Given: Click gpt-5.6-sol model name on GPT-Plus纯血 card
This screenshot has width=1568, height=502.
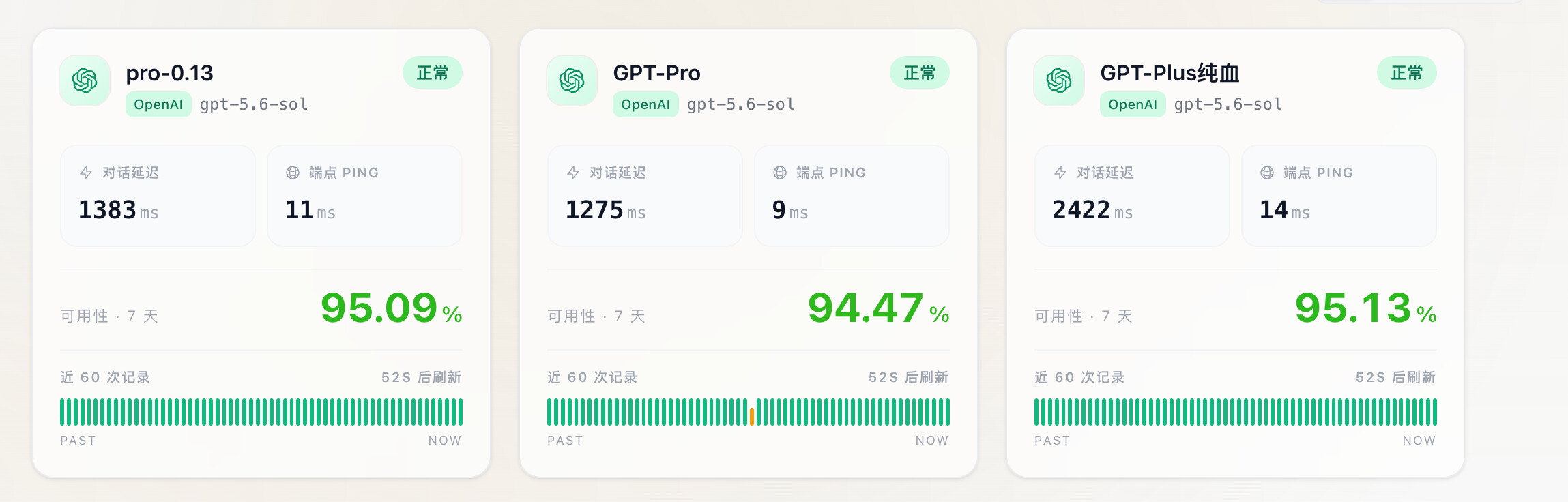Looking at the screenshot, I should coord(1228,104).
